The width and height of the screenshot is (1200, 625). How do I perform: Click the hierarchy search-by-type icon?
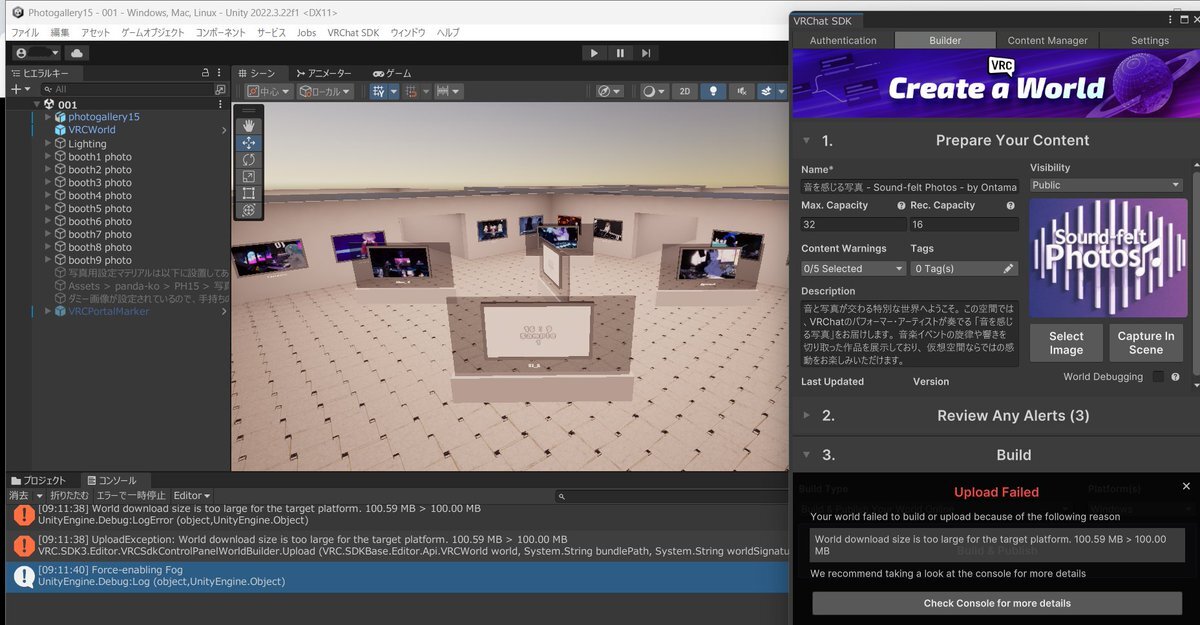pyautogui.click(x=221, y=89)
